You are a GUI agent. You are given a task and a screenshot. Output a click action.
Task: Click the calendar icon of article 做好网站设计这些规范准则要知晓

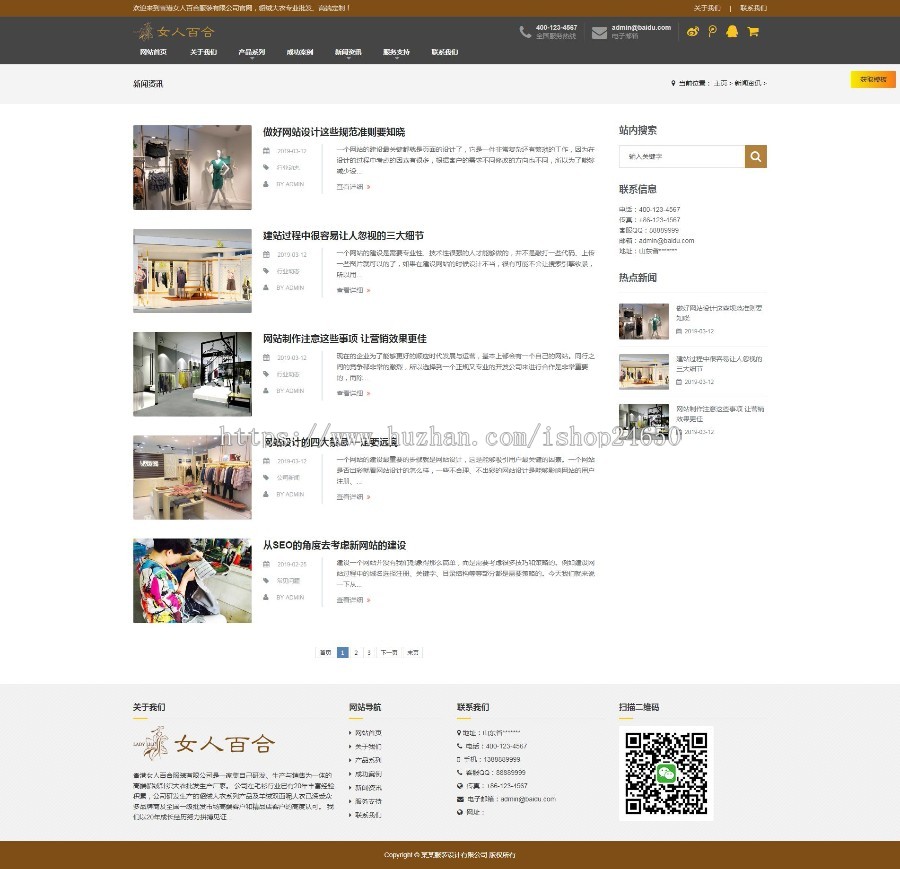pos(266,150)
